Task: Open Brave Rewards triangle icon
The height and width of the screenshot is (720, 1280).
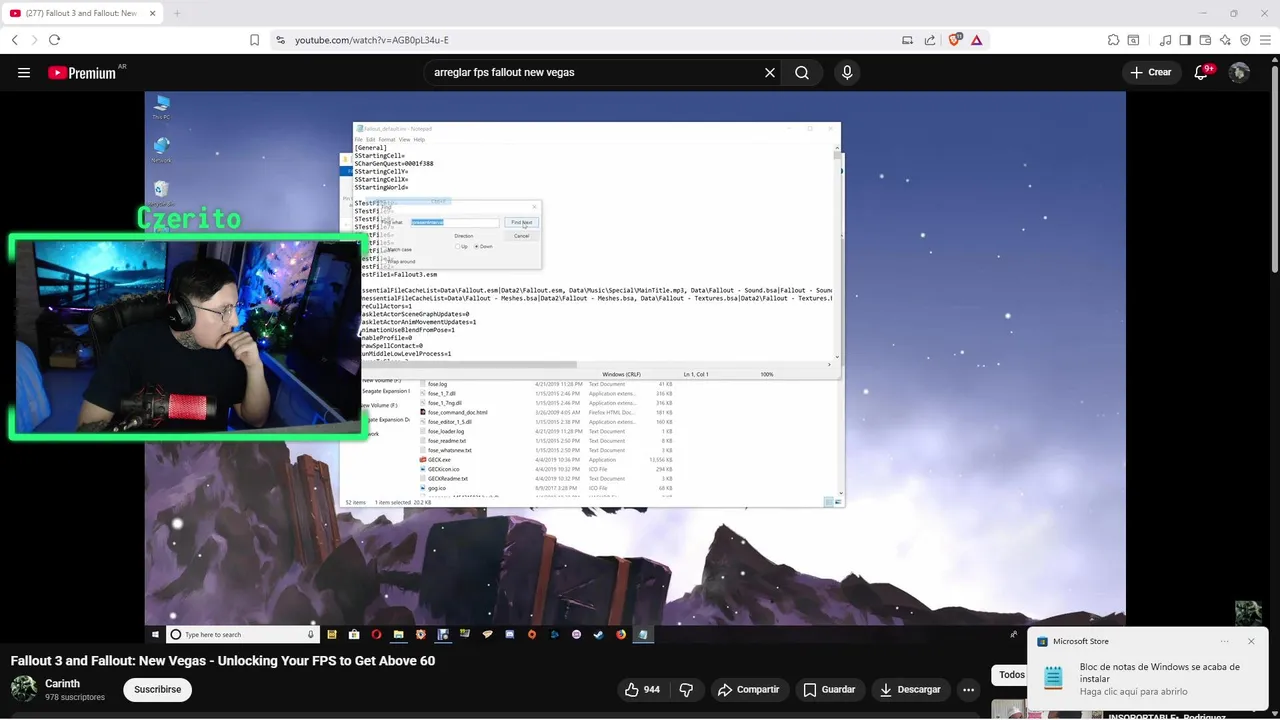Action: click(976, 40)
